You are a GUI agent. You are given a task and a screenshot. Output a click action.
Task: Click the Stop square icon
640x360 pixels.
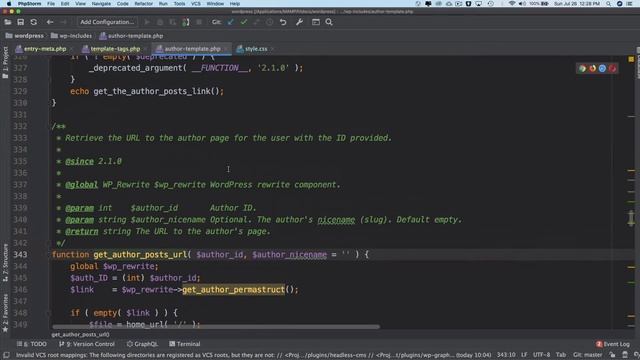[x=199, y=22]
